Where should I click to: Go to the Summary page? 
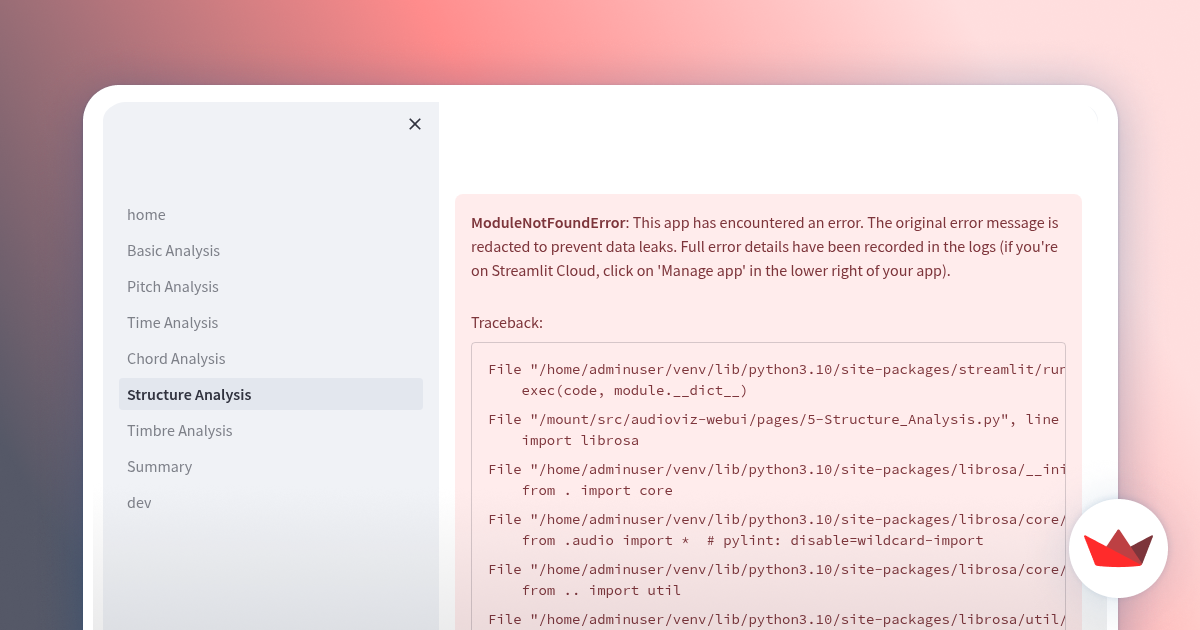click(x=271, y=467)
